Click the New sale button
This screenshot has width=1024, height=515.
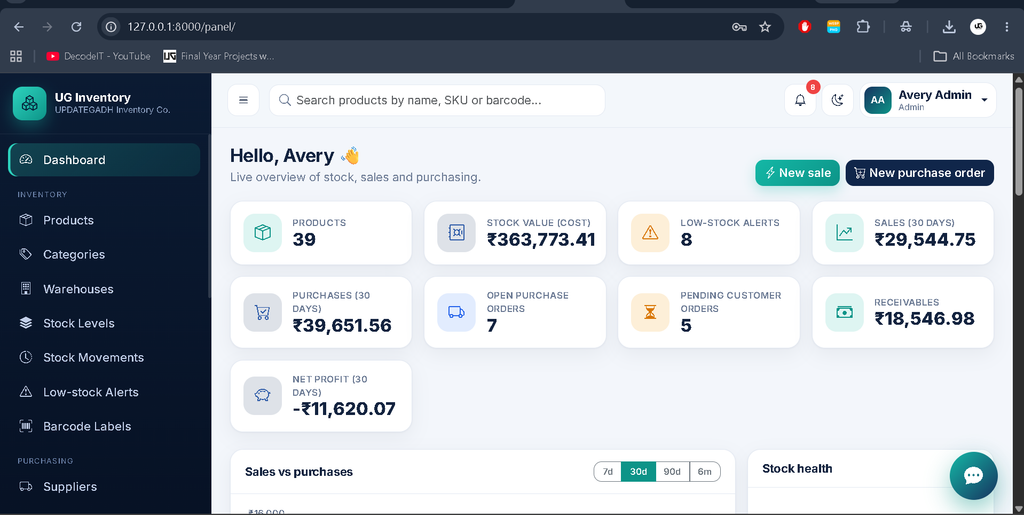pos(797,173)
